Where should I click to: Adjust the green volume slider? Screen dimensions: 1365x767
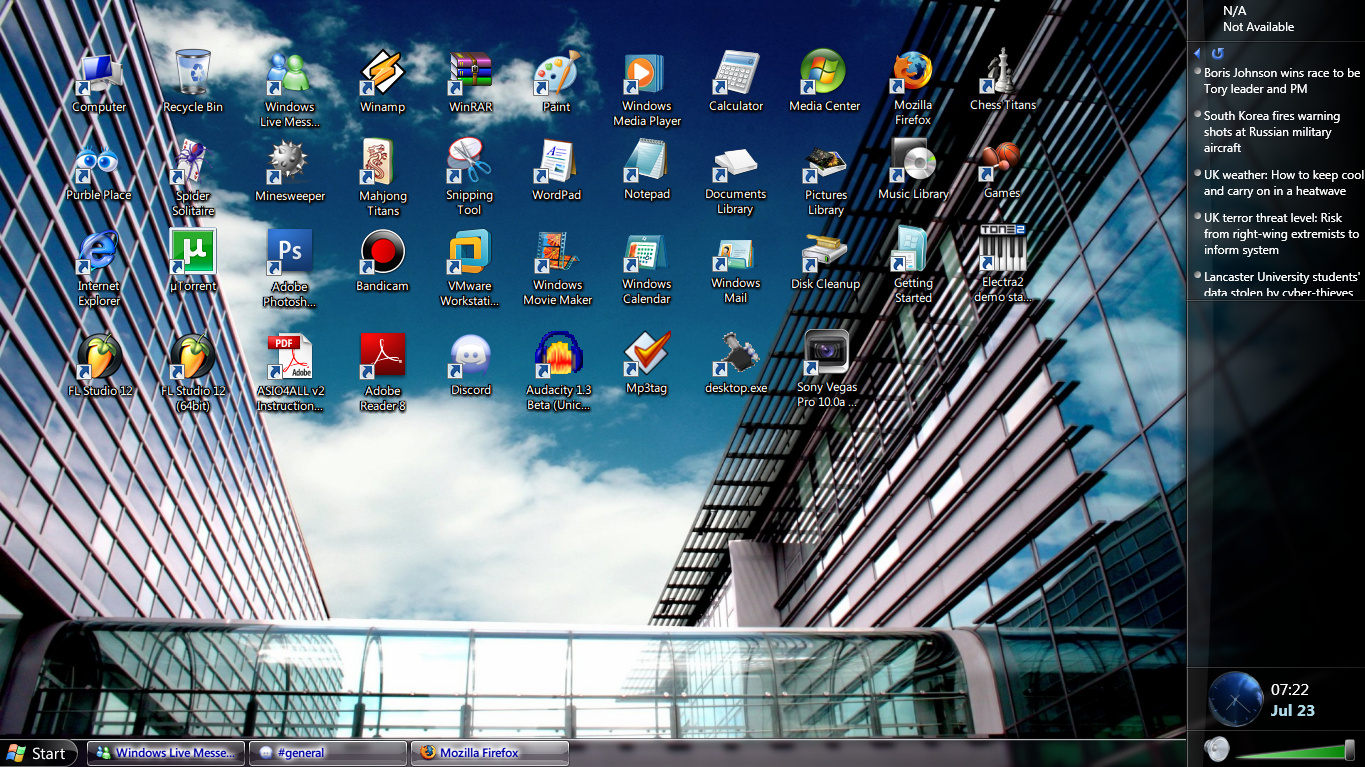[x=1295, y=749]
